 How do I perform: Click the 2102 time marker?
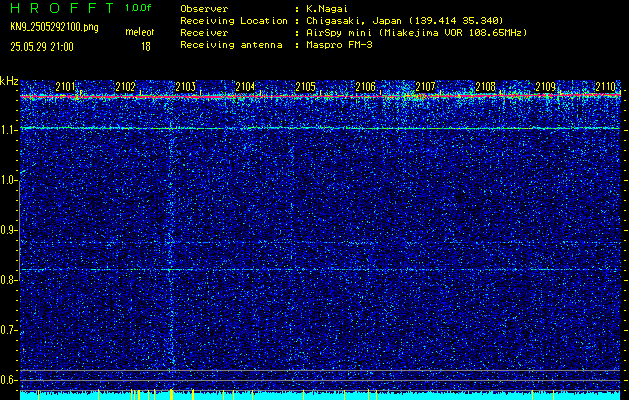pos(125,87)
